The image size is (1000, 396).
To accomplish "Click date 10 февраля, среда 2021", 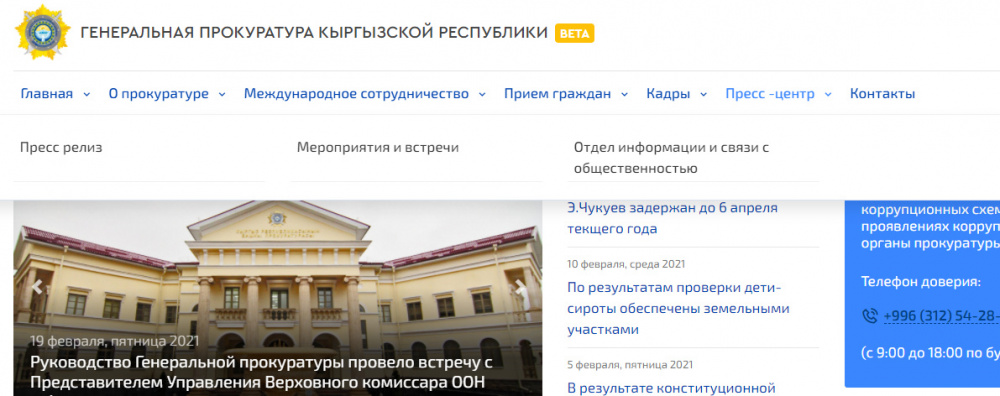I will point(626,264).
